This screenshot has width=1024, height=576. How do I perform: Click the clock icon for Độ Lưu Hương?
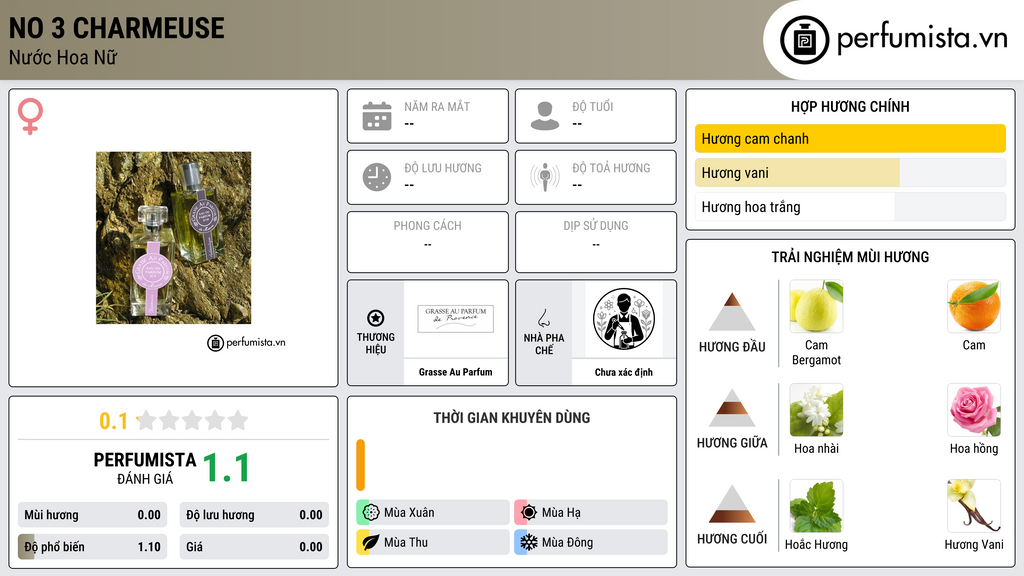[x=377, y=177]
